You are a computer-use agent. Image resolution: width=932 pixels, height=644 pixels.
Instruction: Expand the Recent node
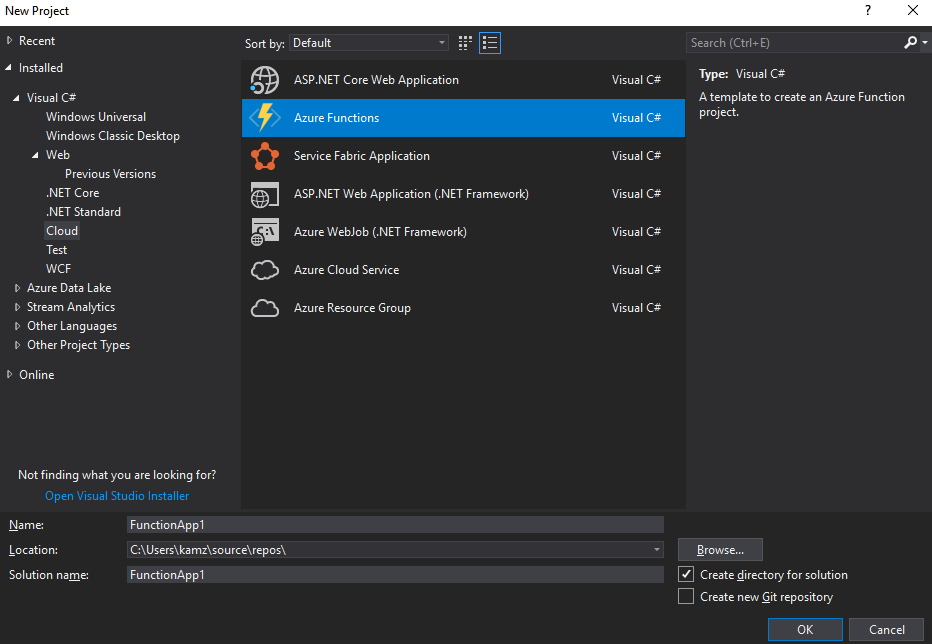[9, 41]
